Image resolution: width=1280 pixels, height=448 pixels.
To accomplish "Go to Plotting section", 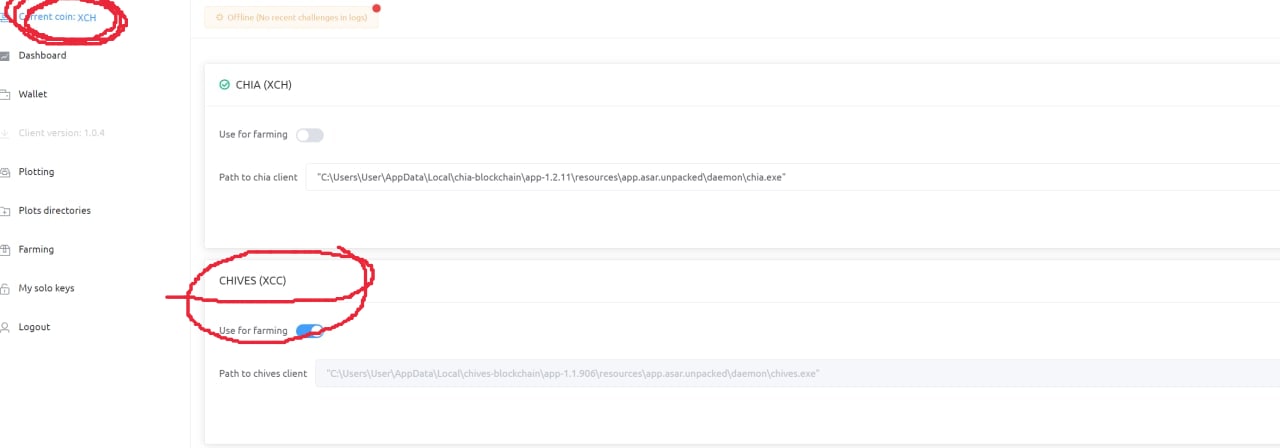I will point(36,172).
